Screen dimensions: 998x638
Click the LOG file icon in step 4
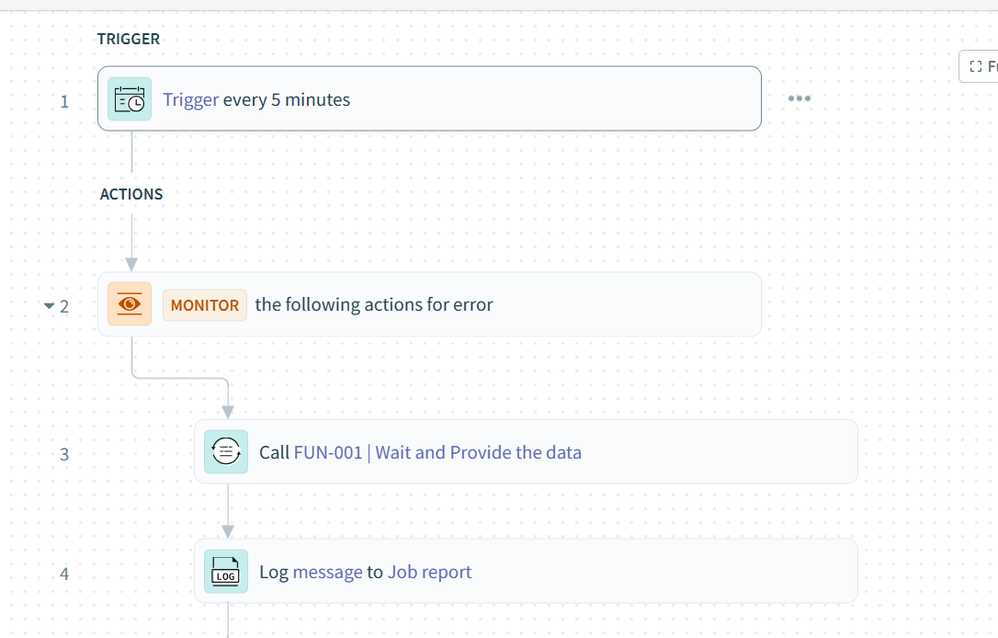[x=226, y=572]
